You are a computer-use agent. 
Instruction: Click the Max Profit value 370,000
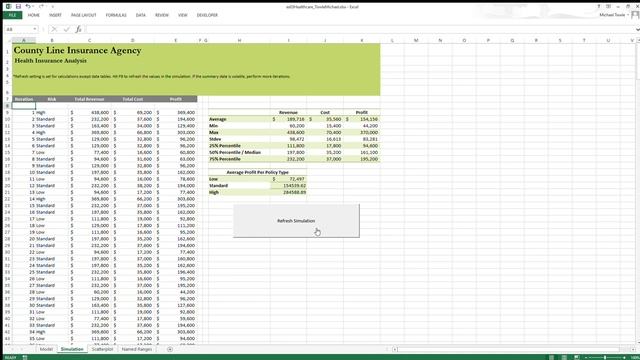[x=362, y=132]
